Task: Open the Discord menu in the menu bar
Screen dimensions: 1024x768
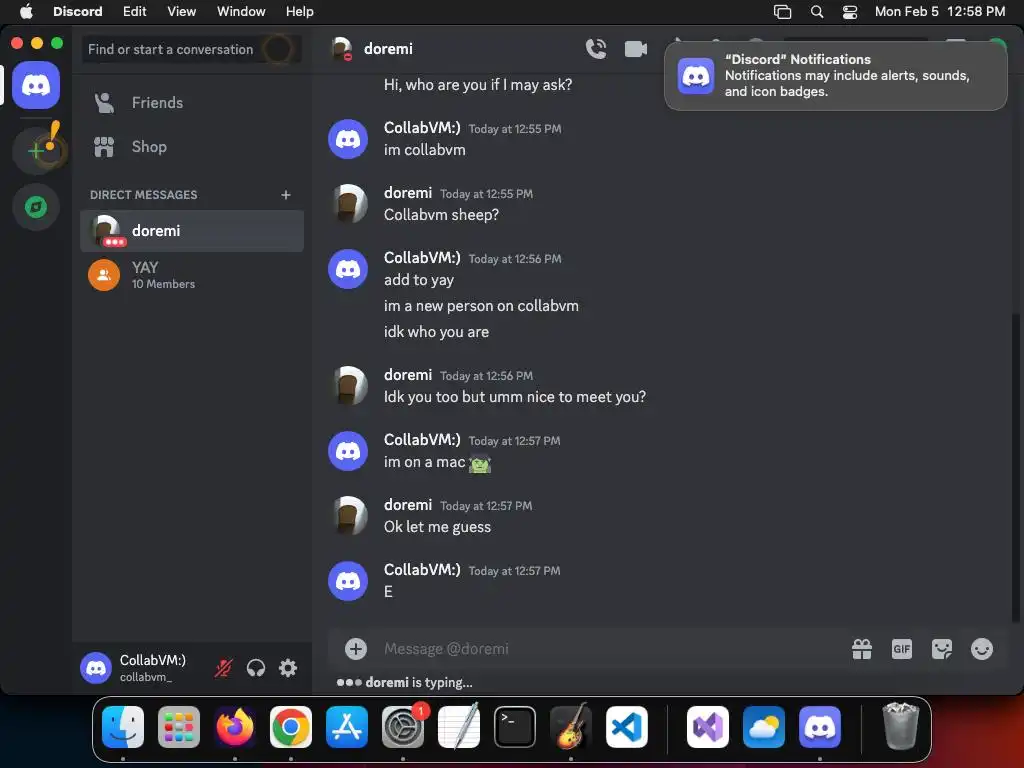Action: (77, 11)
